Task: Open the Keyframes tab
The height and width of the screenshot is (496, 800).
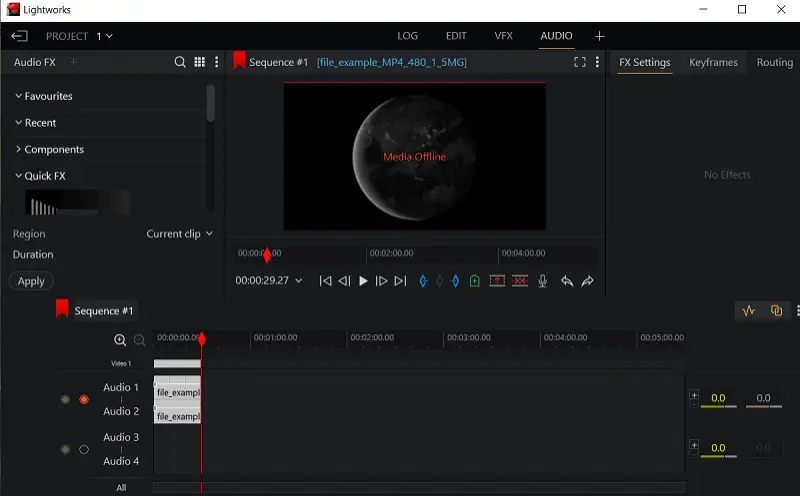Action: click(713, 62)
